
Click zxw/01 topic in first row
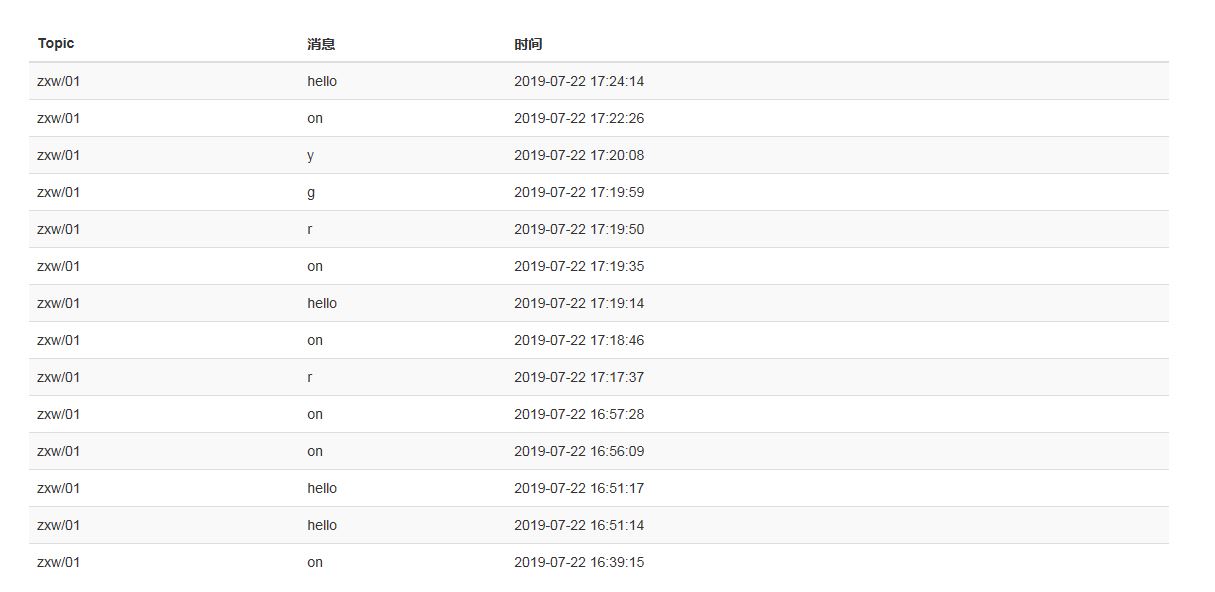point(59,81)
